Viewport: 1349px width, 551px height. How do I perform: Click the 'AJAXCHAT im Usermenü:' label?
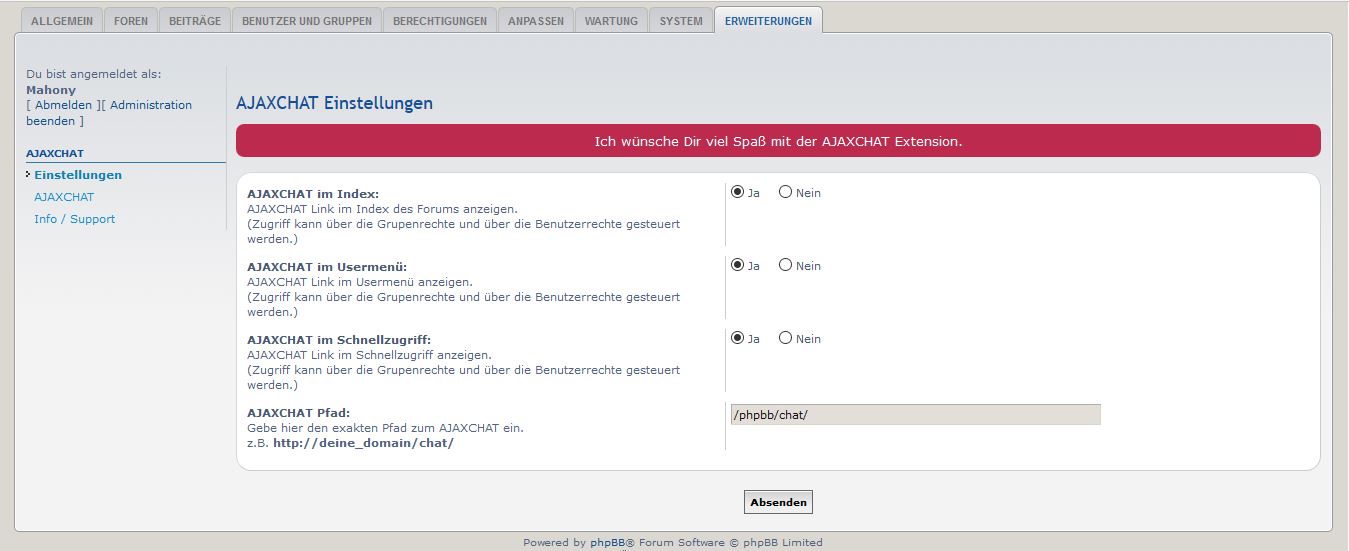pyautogui.click(x=327, y=267)
